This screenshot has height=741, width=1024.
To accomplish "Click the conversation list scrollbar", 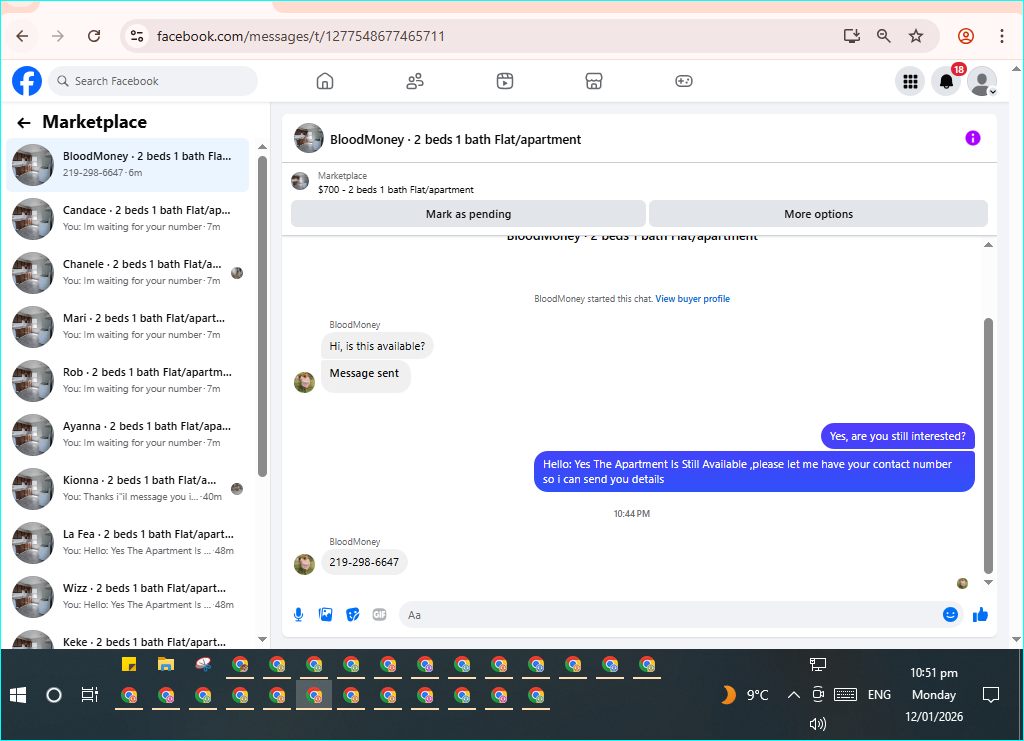I will point(262,316).
